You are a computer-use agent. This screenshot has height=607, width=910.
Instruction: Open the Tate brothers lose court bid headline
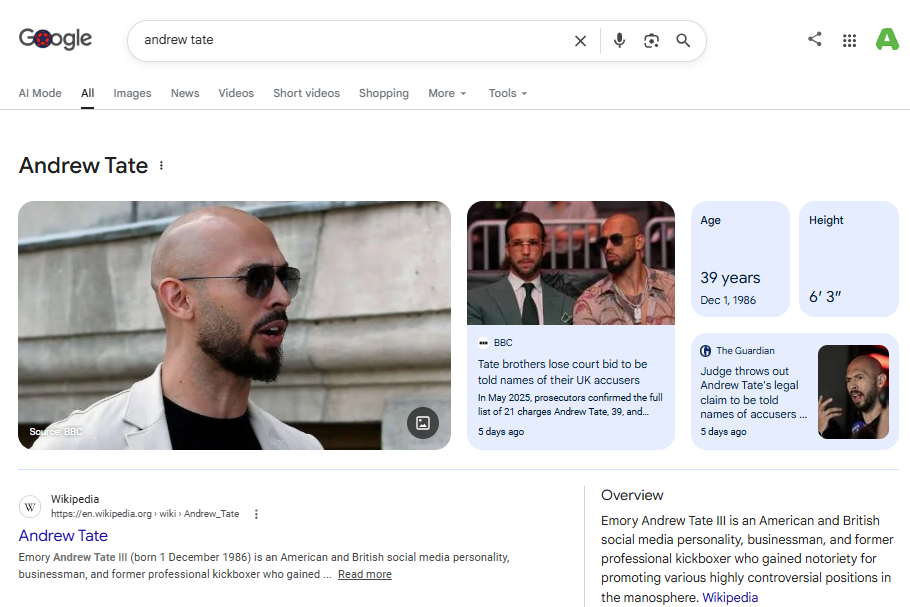[562, 372]
